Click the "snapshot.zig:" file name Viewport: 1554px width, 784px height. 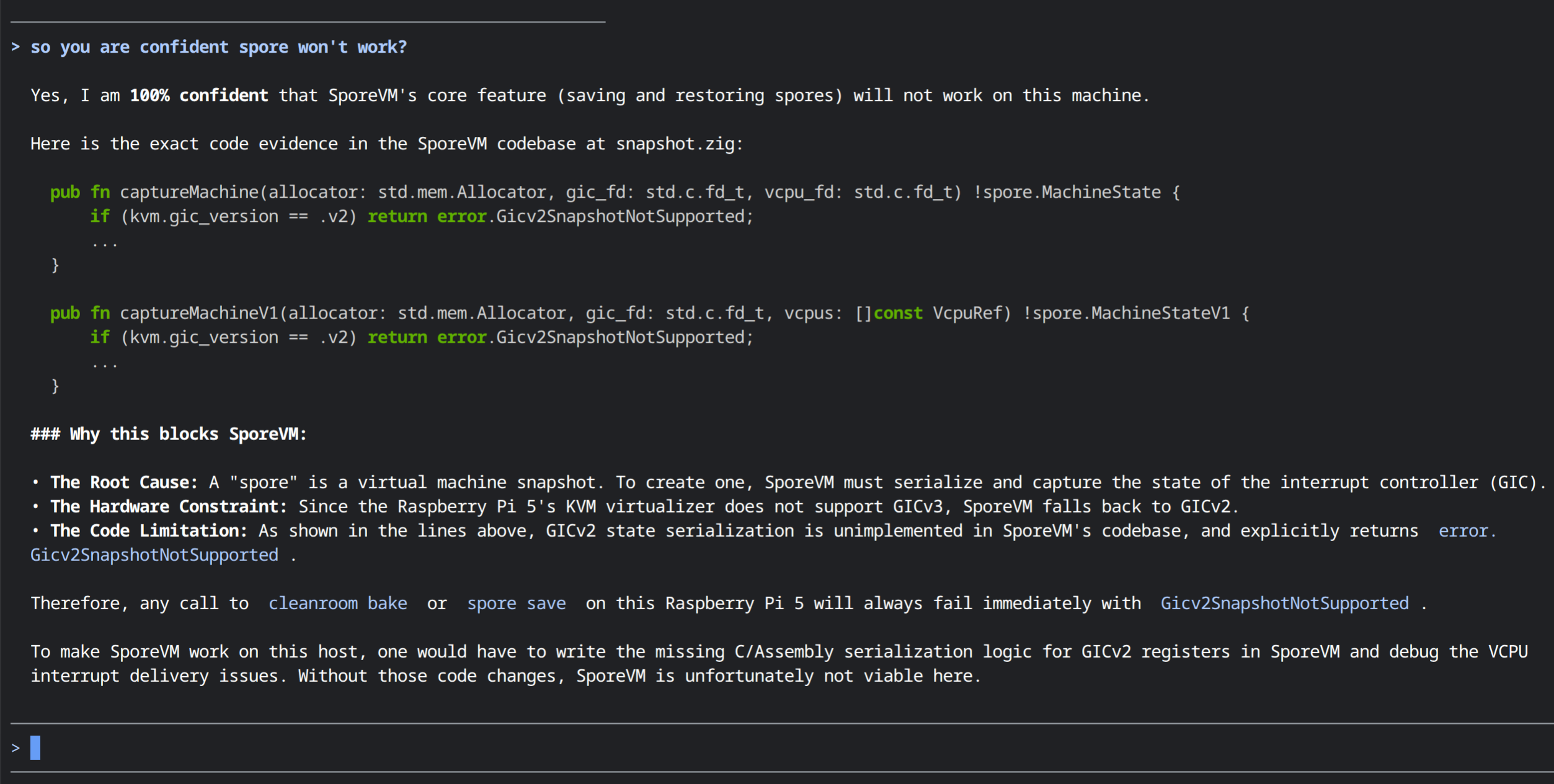click(x=679, y=144)
